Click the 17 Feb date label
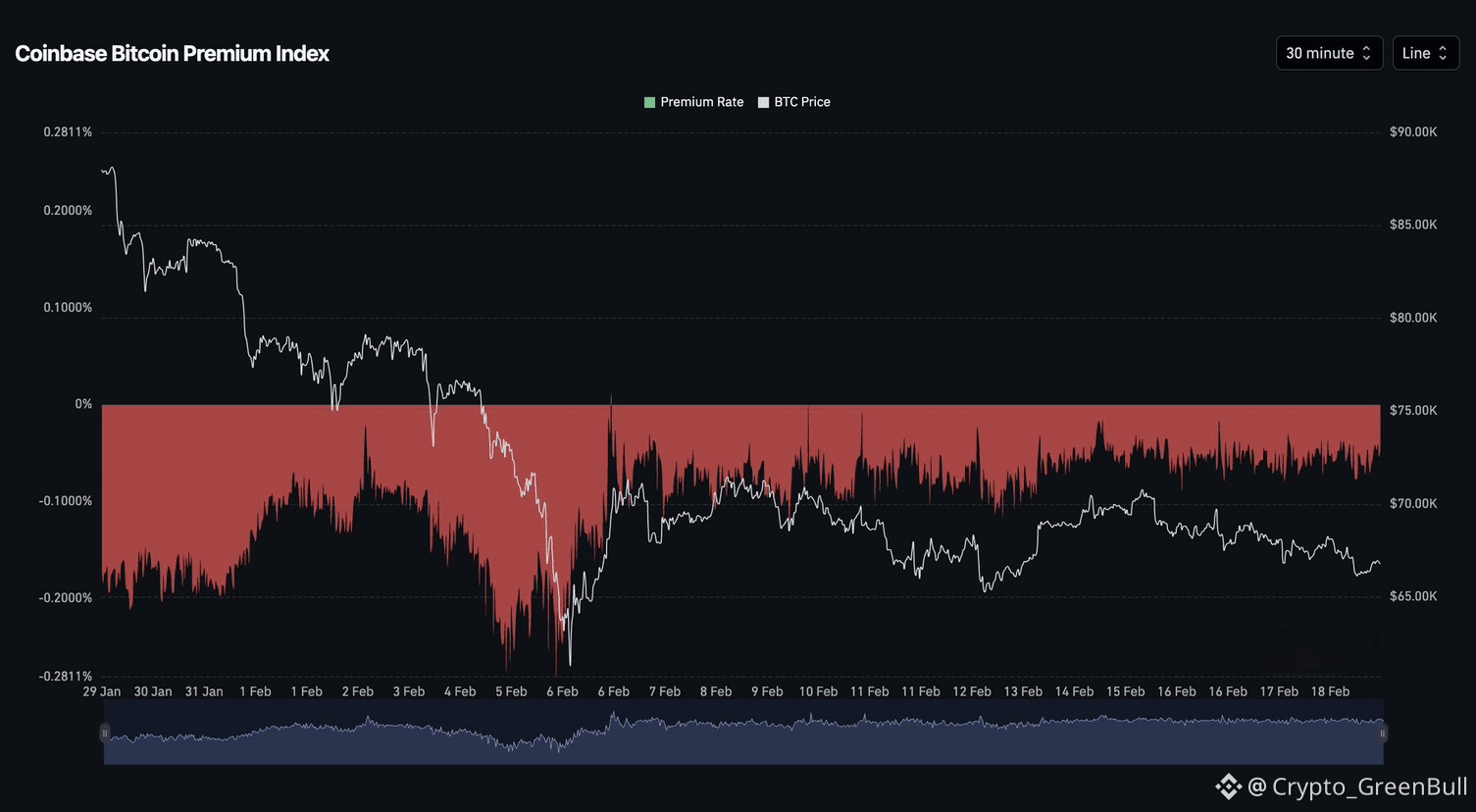The image size is (1476, 812). pos(1279,691)
